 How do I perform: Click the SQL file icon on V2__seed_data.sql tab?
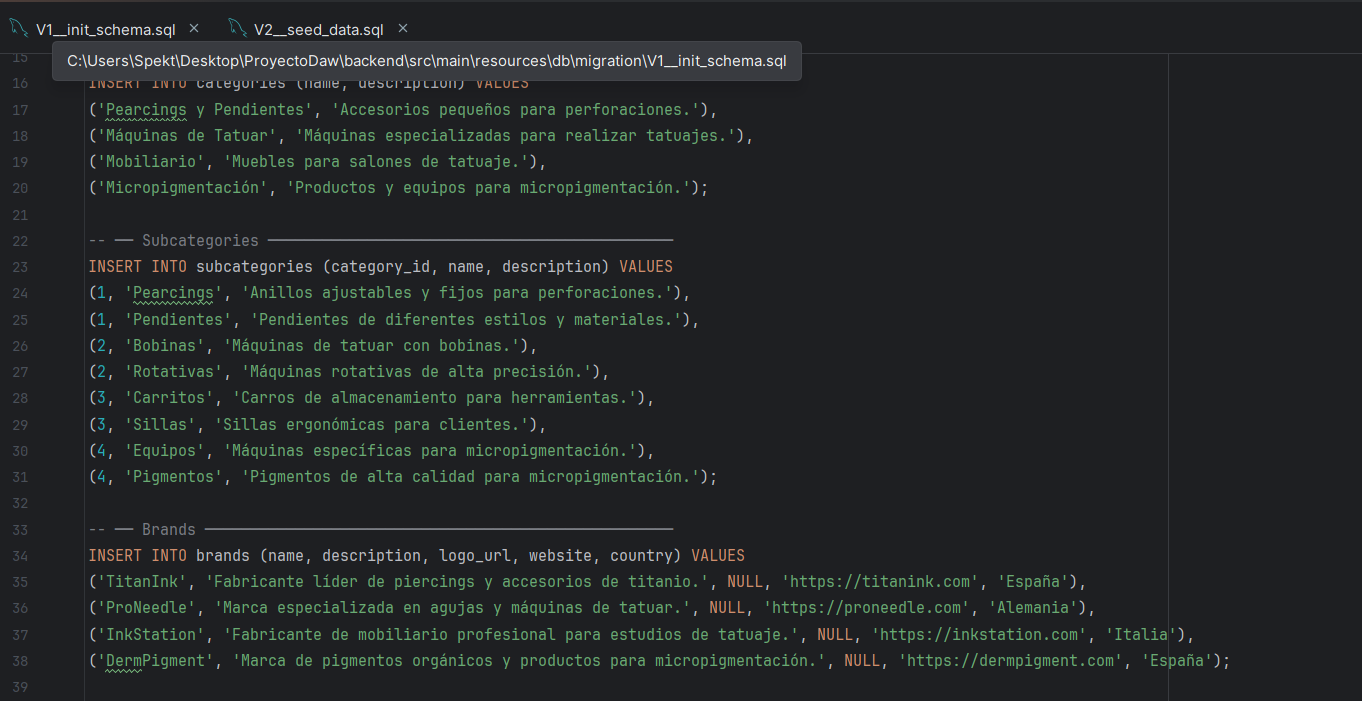tap(236, 29)
